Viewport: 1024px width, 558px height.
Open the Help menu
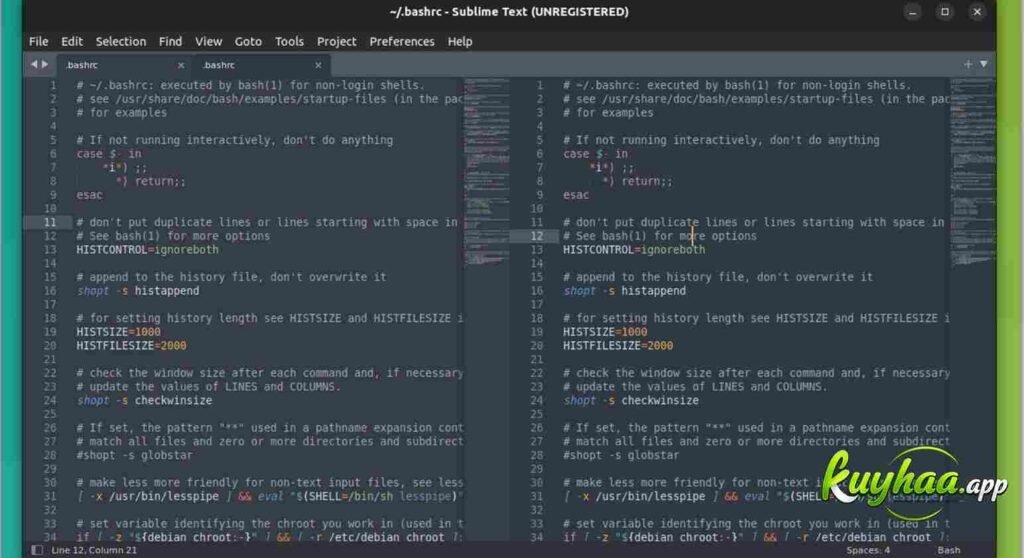point(460,41)
